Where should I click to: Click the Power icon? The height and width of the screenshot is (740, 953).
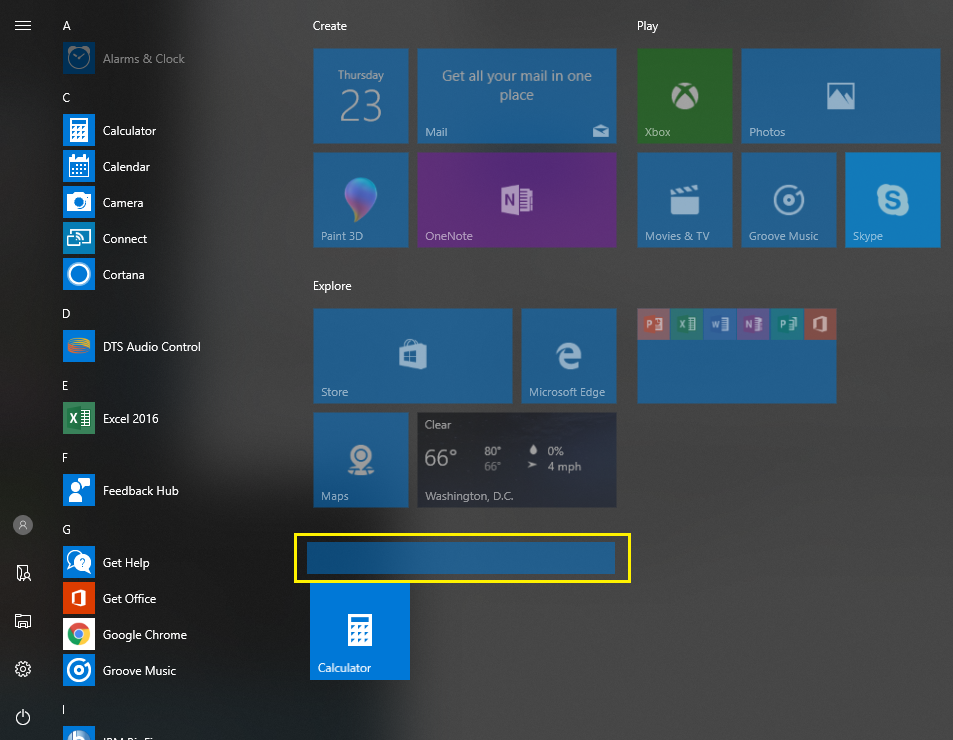pyautogui.click(x=23, y=718)
